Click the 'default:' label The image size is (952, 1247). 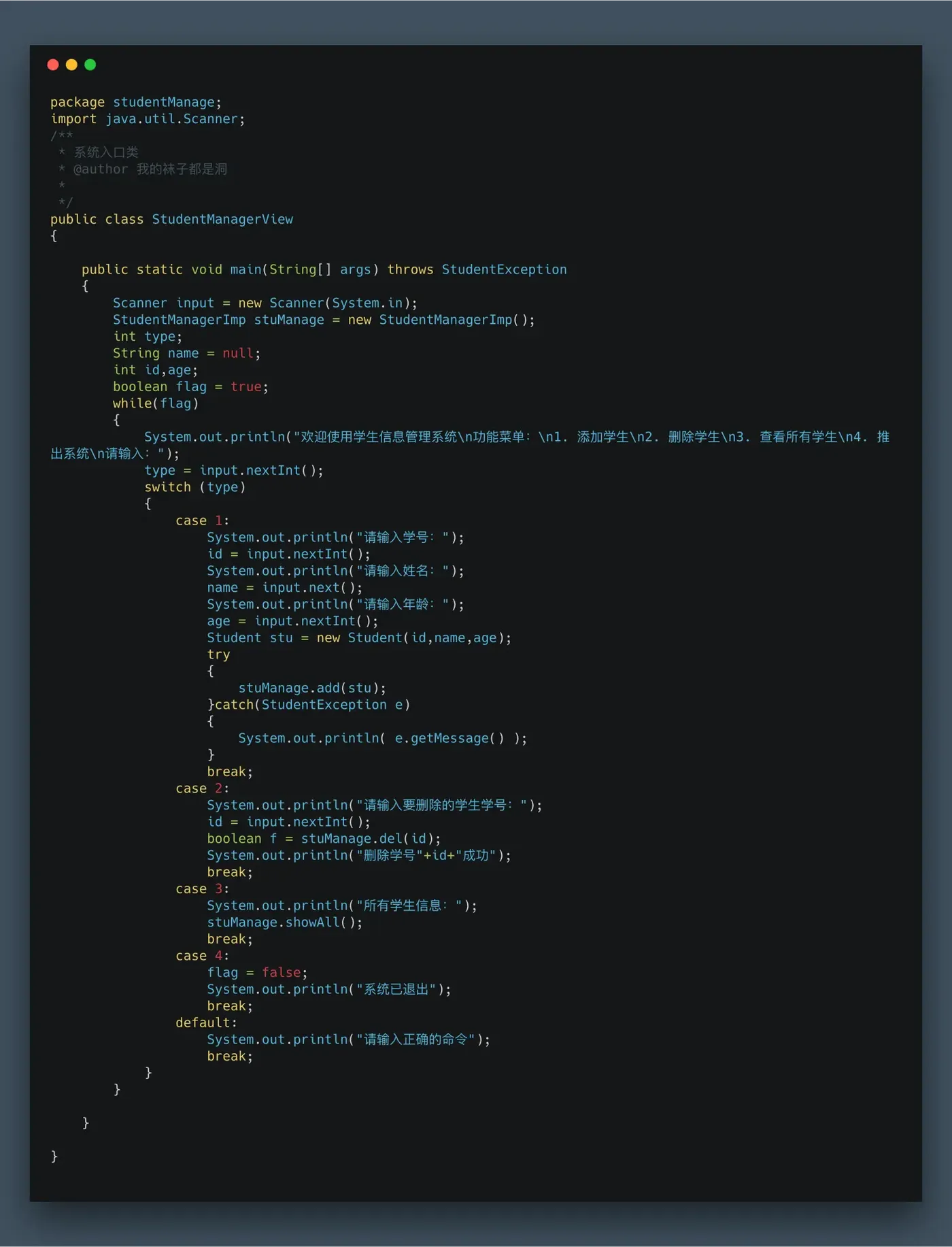[x=207, y=1022]
